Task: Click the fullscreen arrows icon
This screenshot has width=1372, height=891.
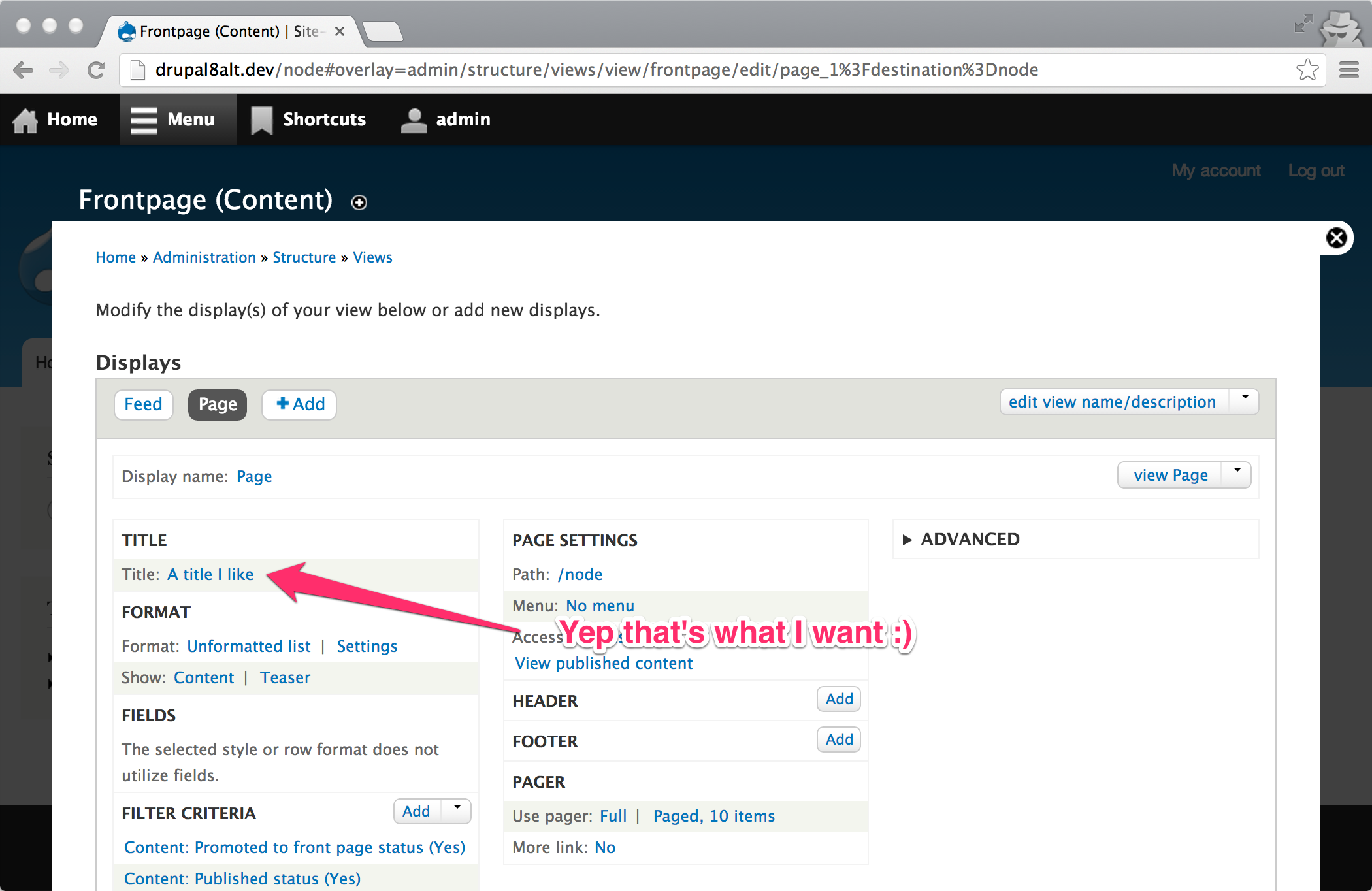Action: click(1303, 24)
